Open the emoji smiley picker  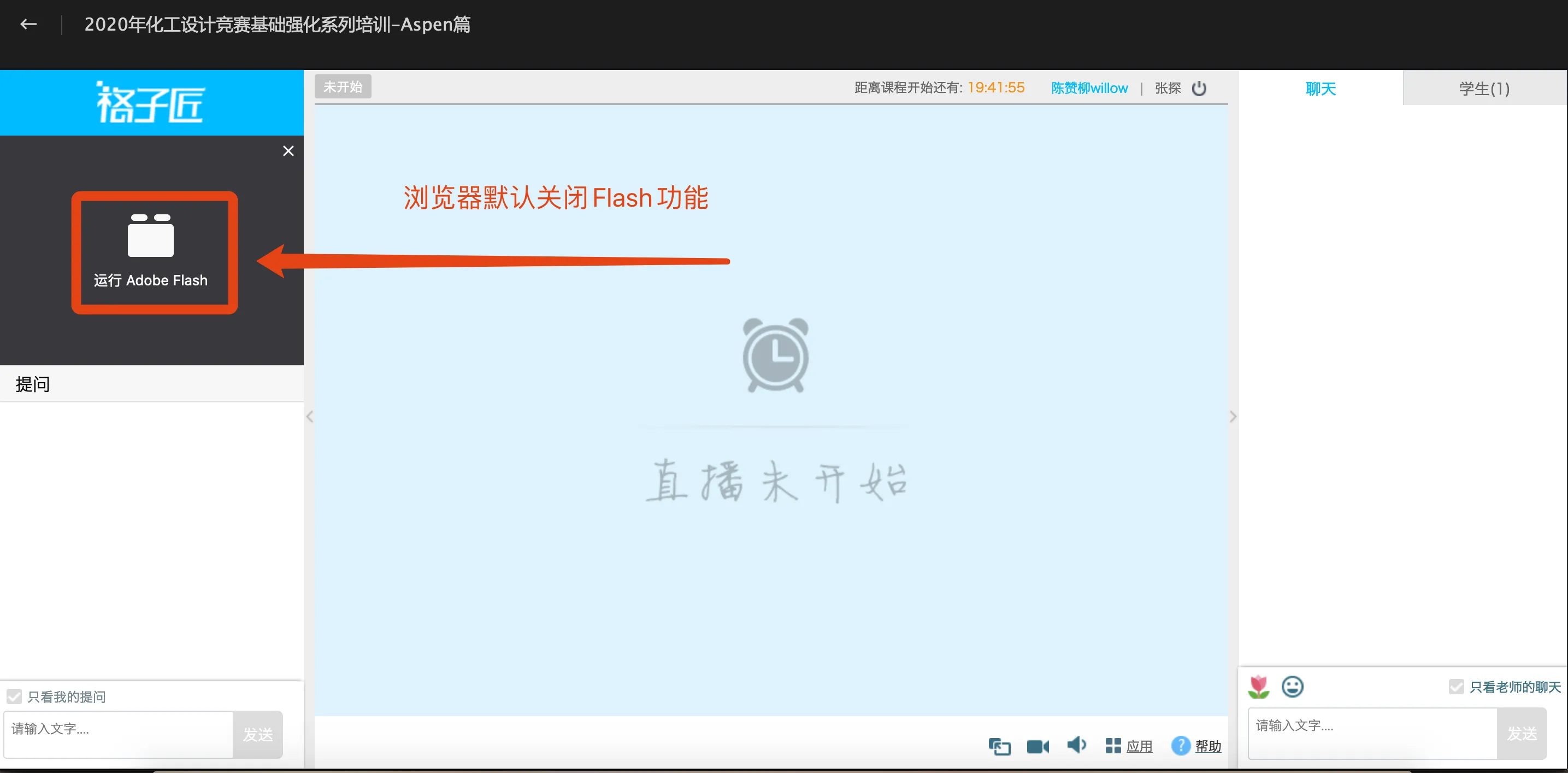[x=1292, y=687]
